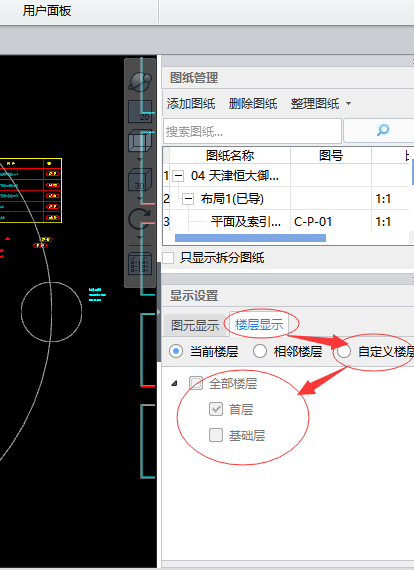Image resolution: width=414 pixels, height=570 pixels.
Task: Open dropdown arrow below 3D cube icon
Action: [x=140, y=199]
